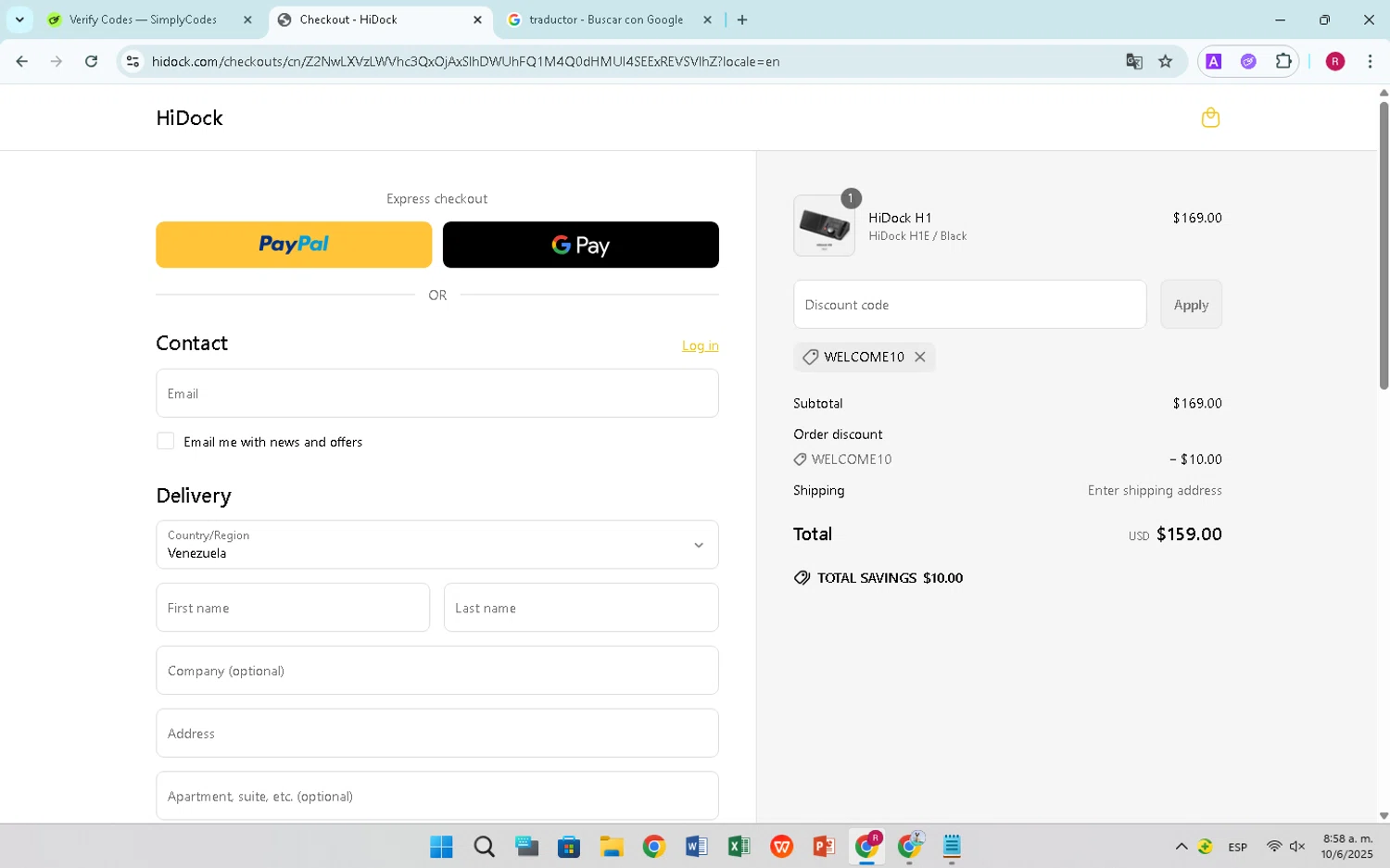Image resolution: width=1390 pixels, height=868 pixels.
Task: Pay with the Google Pay button
Action: click(x=581, y=245)
